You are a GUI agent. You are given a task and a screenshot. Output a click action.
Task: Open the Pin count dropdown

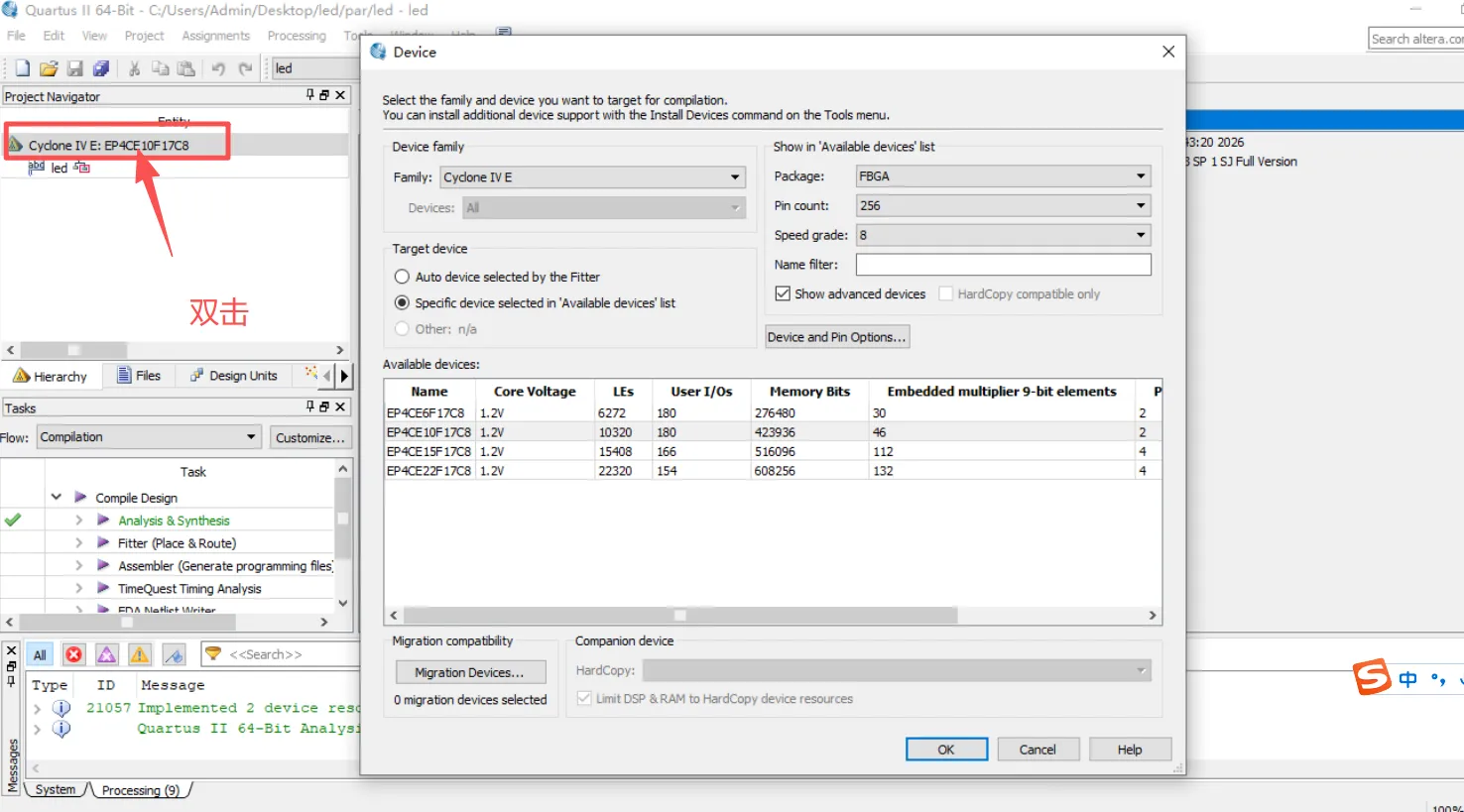pyautogui.click(x=1004, y=205)
